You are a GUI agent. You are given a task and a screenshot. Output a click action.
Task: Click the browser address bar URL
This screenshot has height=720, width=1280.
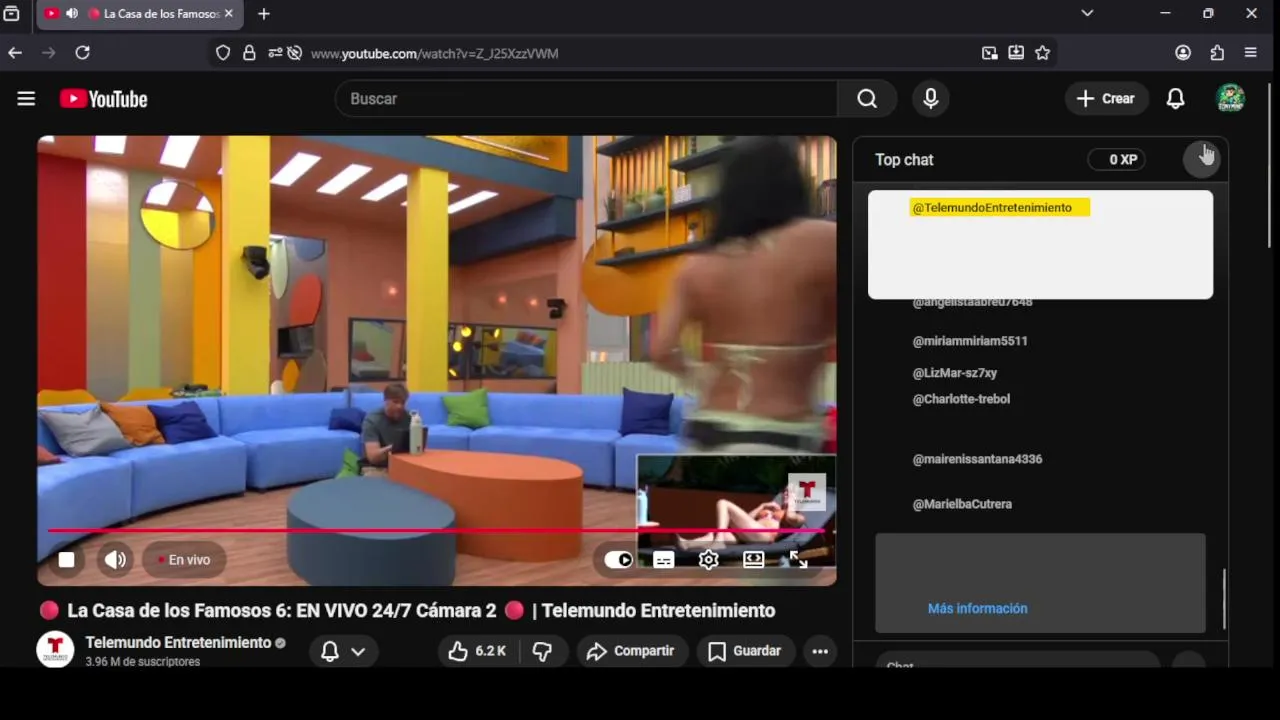(434, 53)
